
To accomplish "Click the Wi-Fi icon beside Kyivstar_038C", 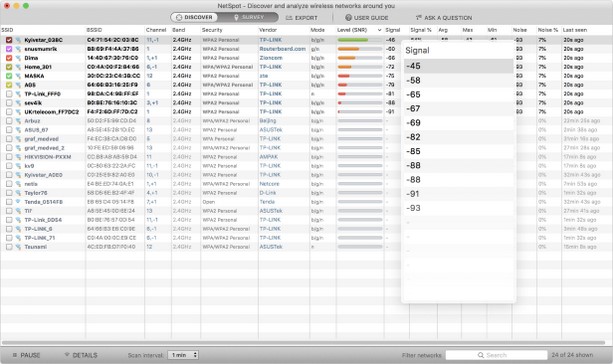I will click(x=18, y=40).
